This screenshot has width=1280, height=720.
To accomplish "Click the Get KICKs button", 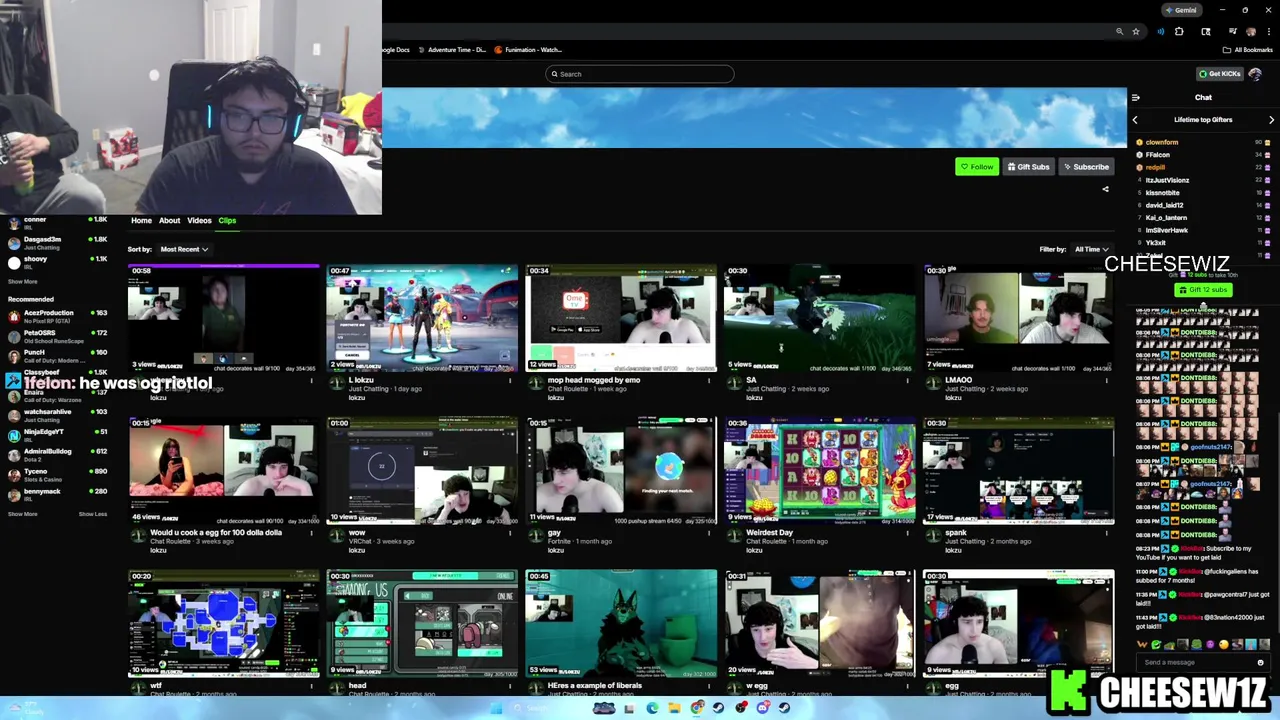I will [x=1220, y=74].
